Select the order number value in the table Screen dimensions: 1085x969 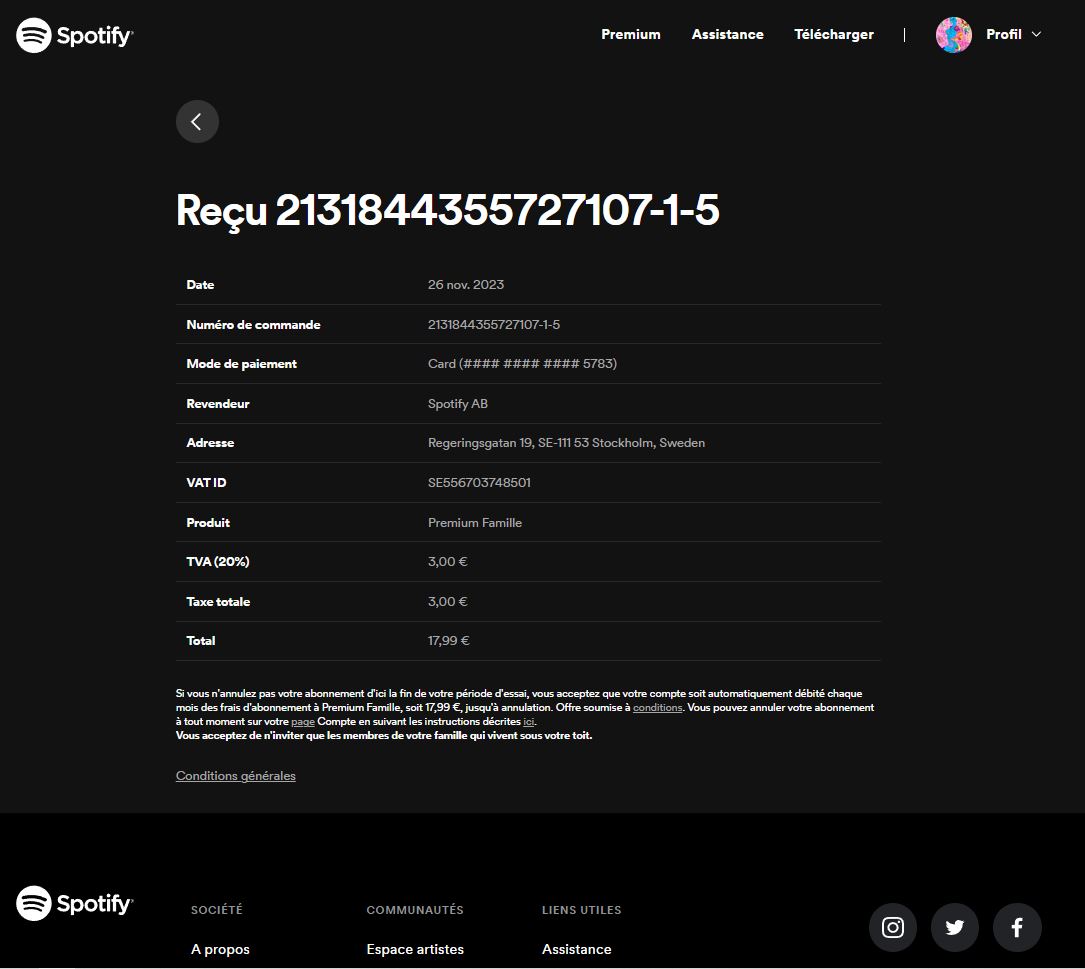point(494,325)
